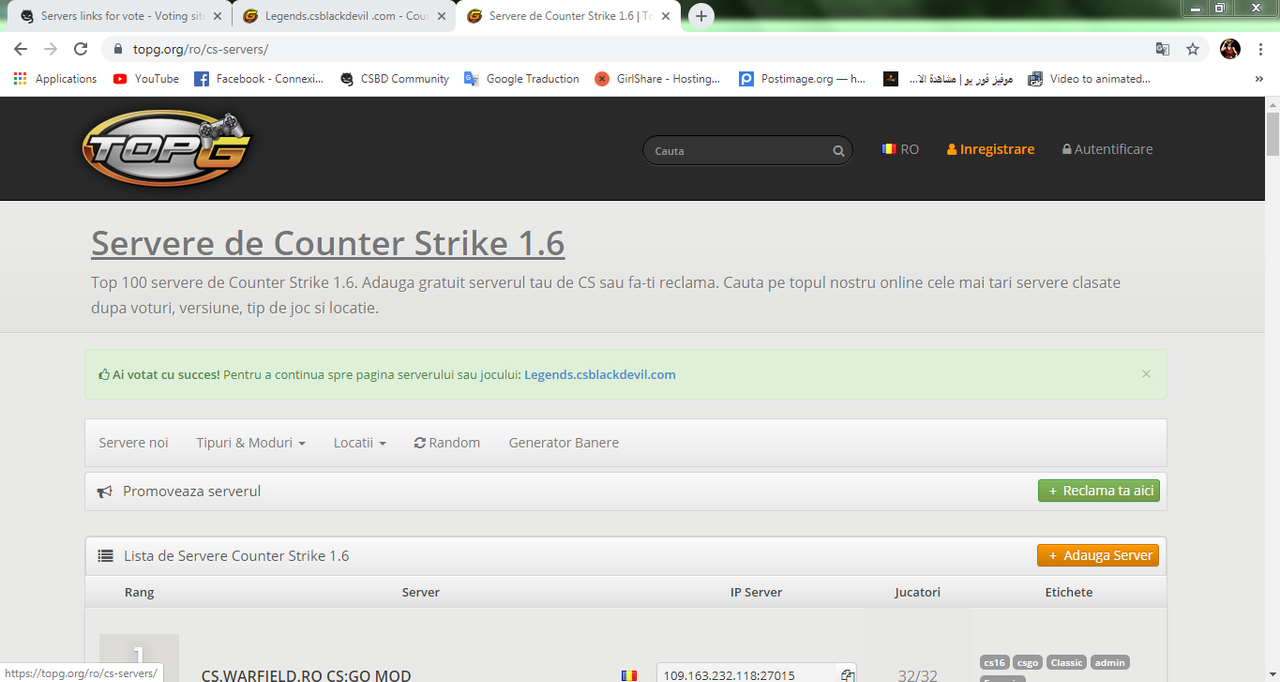Click the Rang column header
Image resolution: width=1280 pixels, height=682 pixels.
point(139,592)
